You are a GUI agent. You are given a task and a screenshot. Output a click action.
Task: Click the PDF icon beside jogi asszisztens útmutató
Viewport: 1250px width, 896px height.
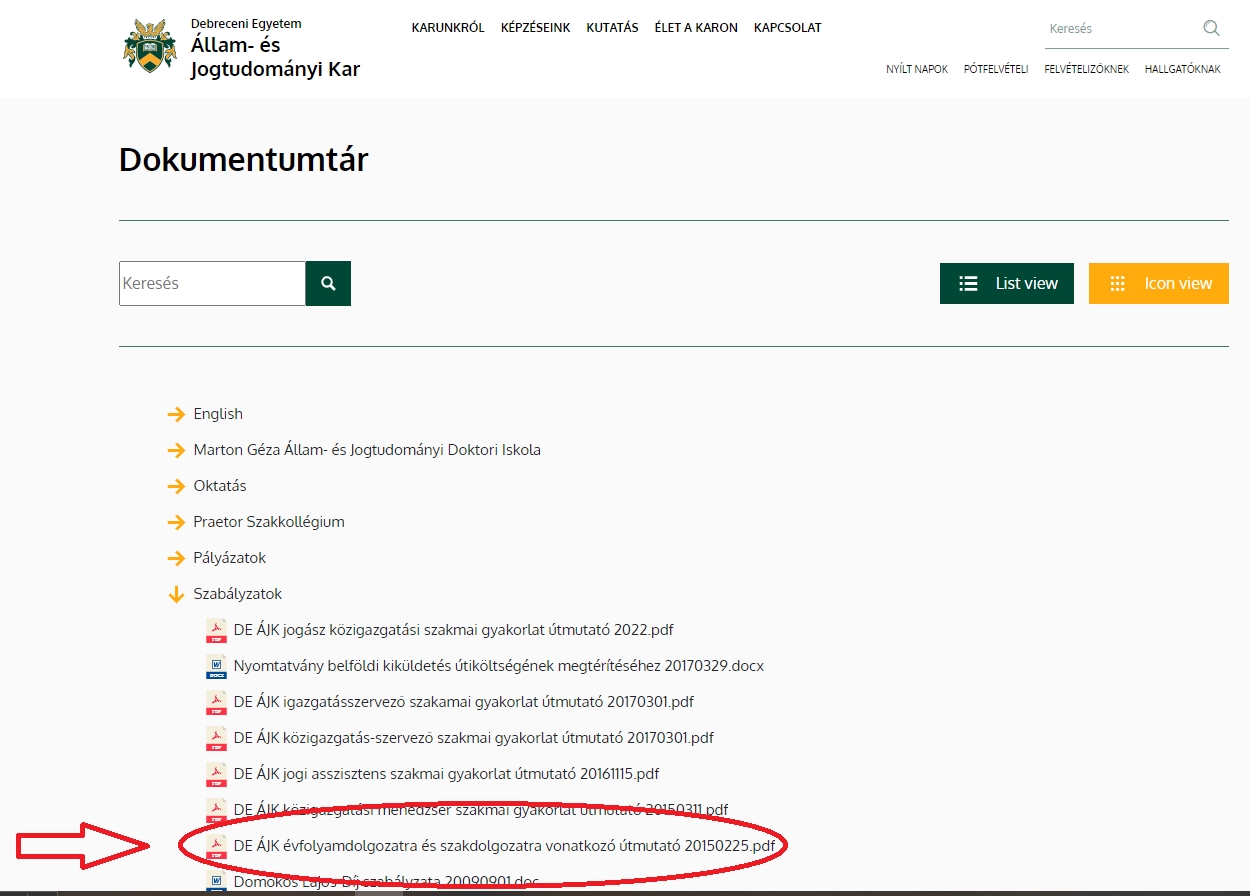point(217,774)
